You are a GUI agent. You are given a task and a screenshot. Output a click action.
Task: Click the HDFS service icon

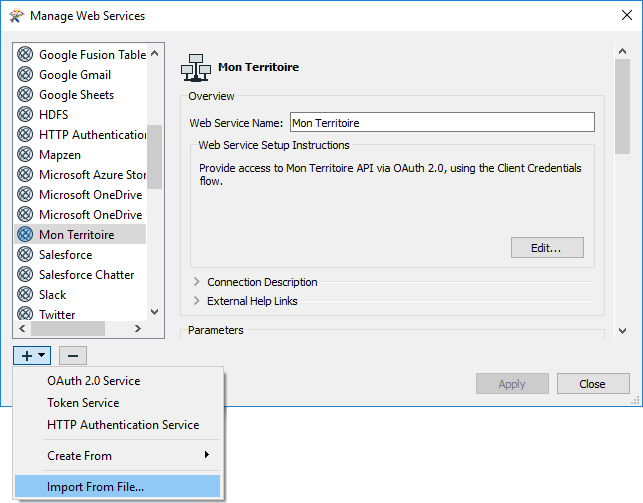pos(25,115)
